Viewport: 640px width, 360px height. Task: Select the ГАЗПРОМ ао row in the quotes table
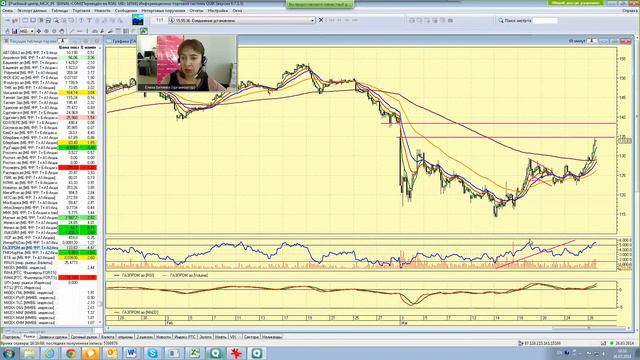click(49, 248)
